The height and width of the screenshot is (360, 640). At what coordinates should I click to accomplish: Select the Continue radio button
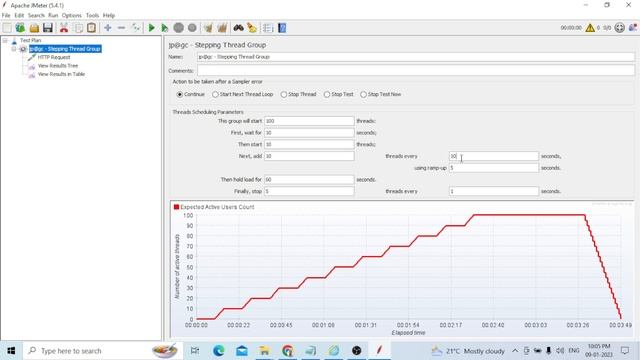coord(180,94)
